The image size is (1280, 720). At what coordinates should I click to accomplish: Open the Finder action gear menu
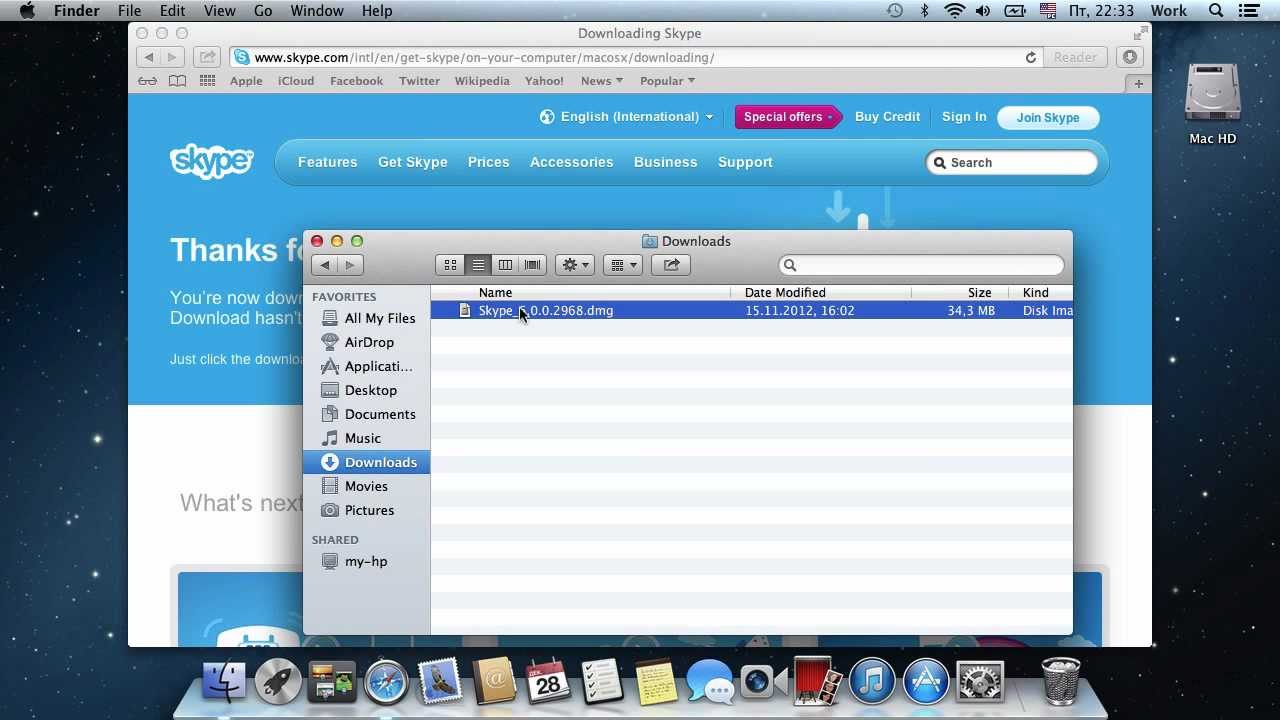pyautogui.click(x=575, y=265)
